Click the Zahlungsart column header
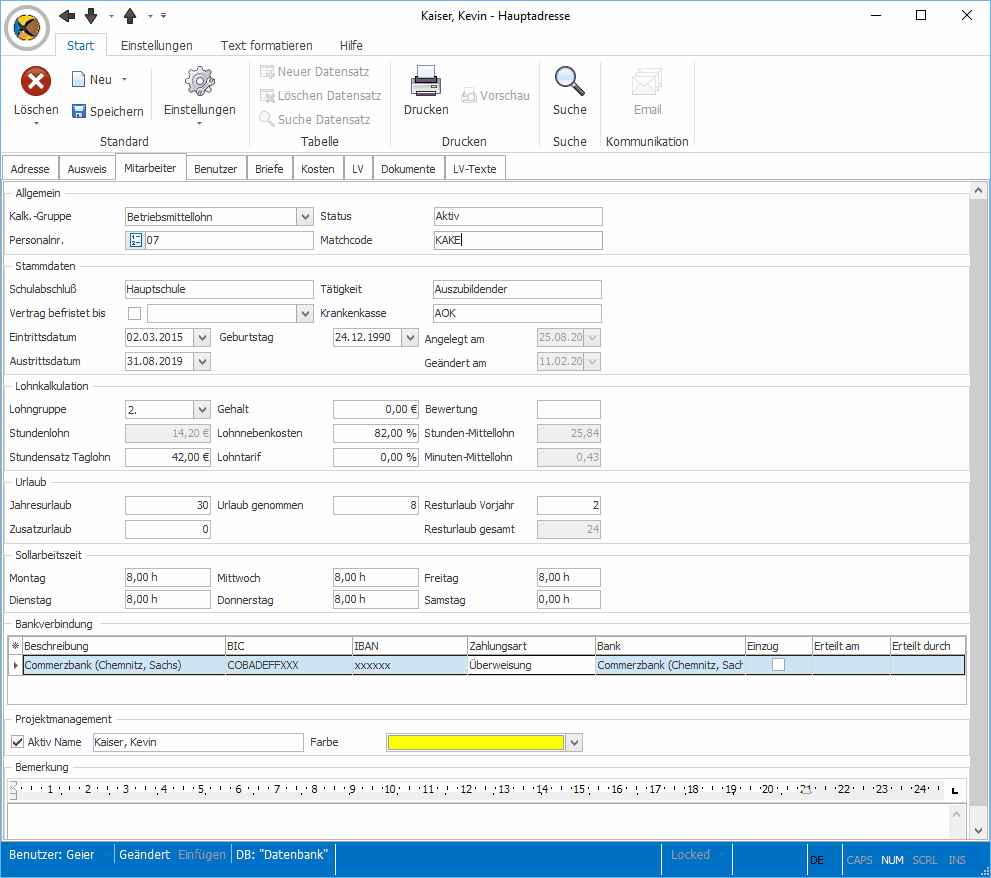Viewport: 991px width, 878px height. 532,646
